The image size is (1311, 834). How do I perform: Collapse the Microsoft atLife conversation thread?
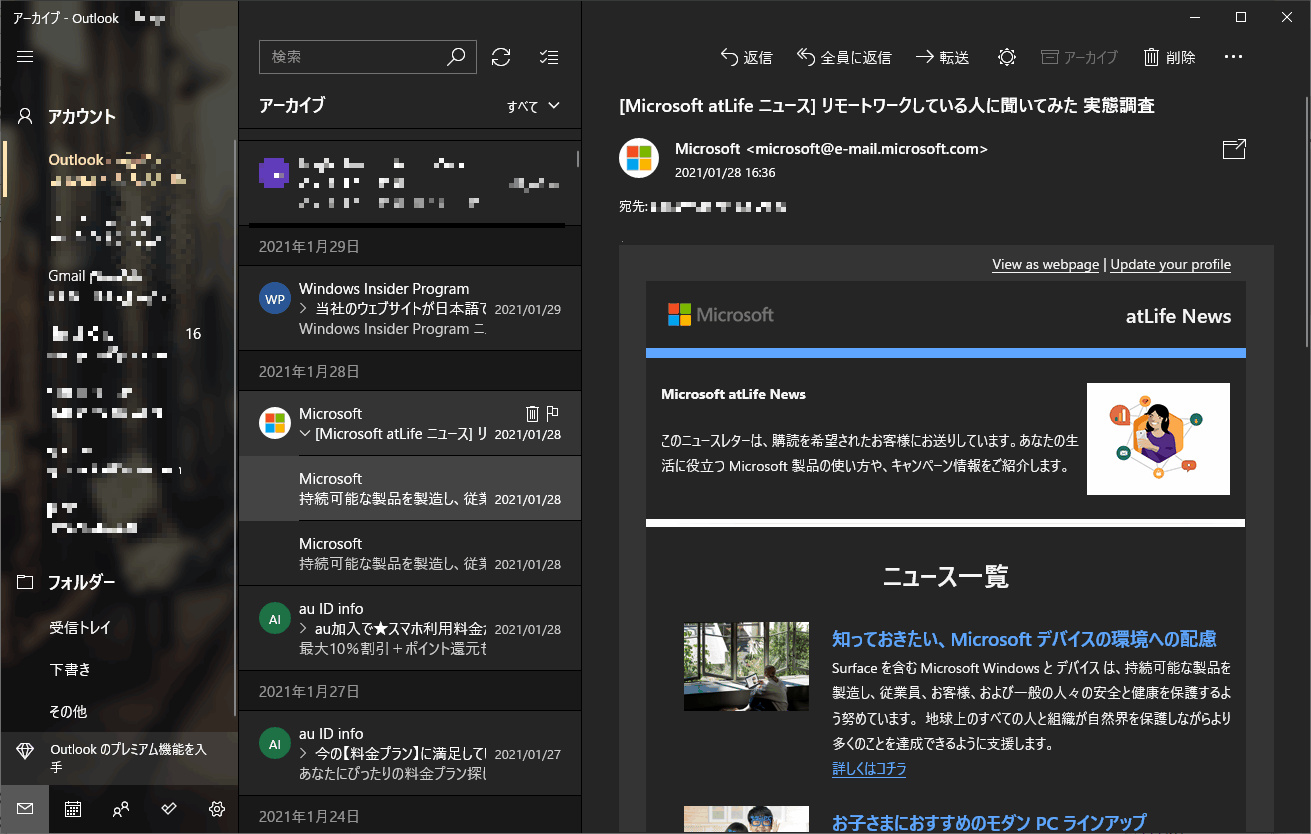(x=306, y=434)
